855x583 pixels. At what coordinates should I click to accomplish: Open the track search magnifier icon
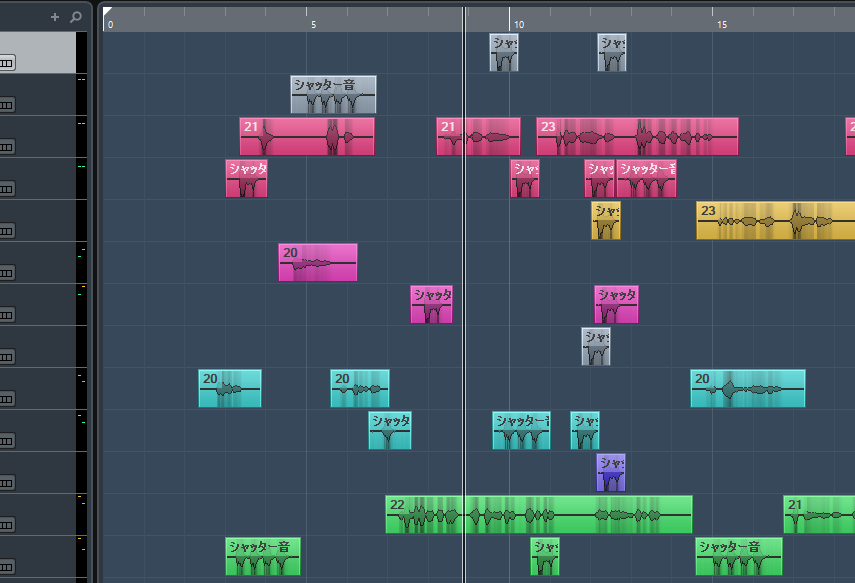(76, 17)
